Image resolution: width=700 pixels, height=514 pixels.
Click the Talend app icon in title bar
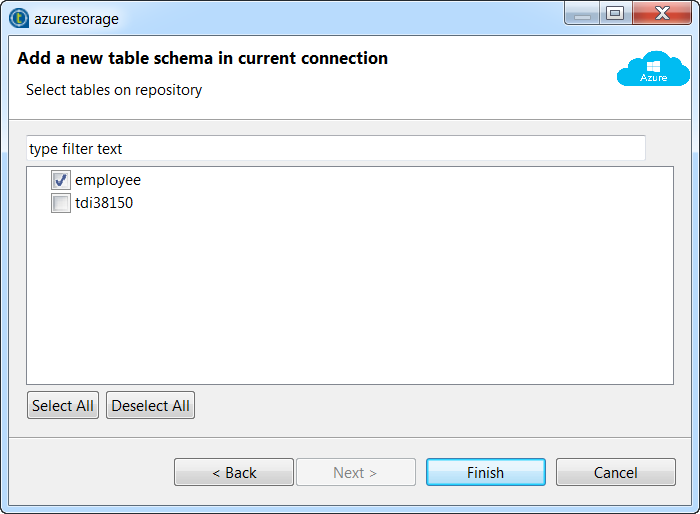tap(18, 18)
